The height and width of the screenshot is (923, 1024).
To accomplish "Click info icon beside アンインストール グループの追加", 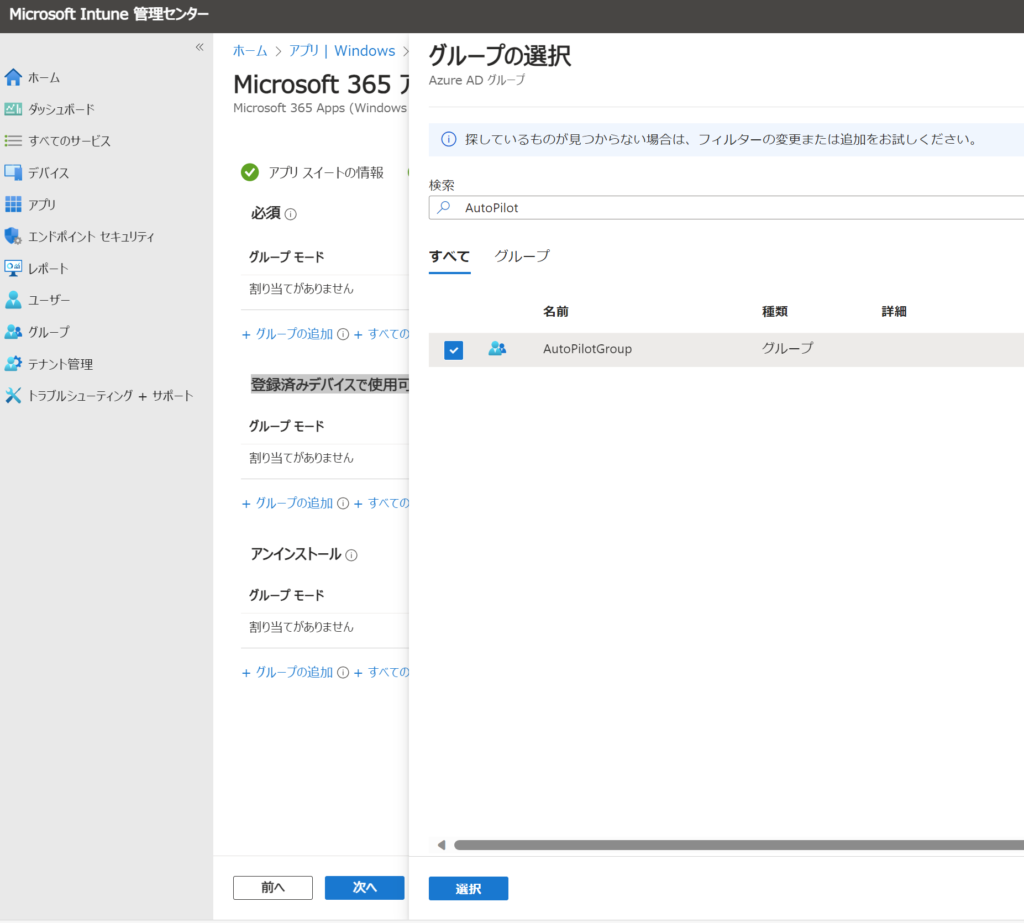I will click(x=343, y=673).
